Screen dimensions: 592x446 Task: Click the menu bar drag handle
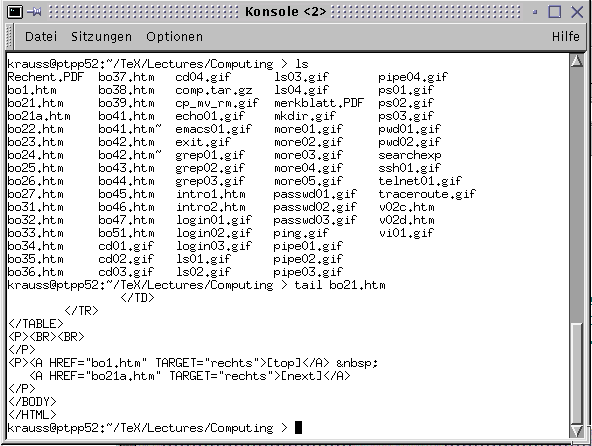[10, 37]
